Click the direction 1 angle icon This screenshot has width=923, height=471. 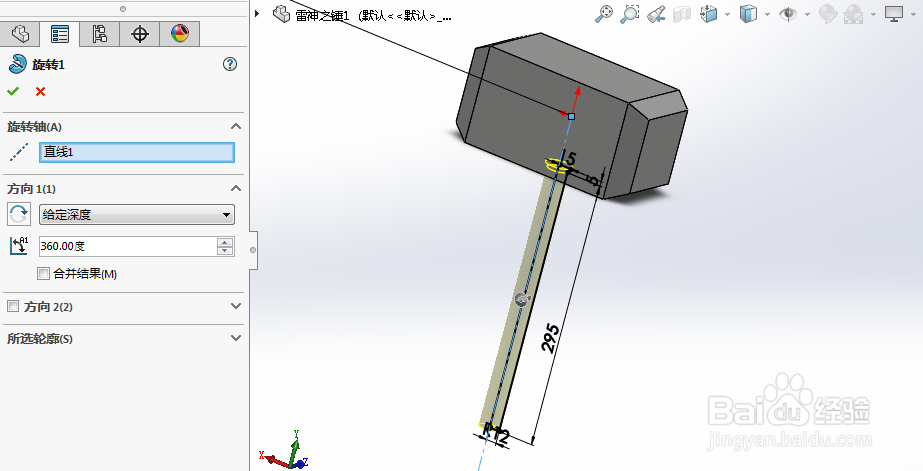pos(19,246)
